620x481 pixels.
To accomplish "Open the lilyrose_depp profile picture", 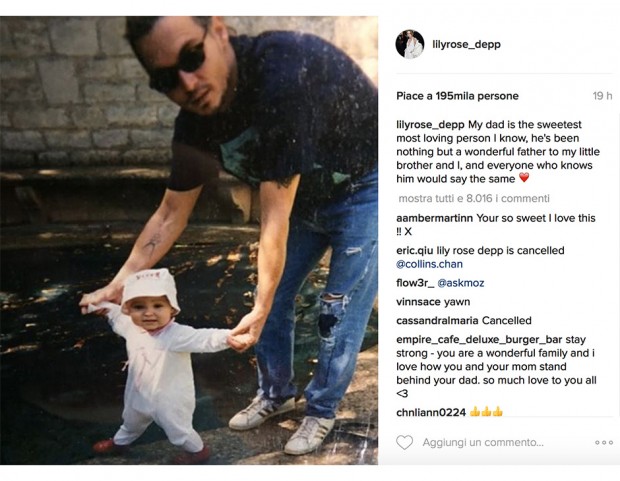I will click(x=410, y=44).
